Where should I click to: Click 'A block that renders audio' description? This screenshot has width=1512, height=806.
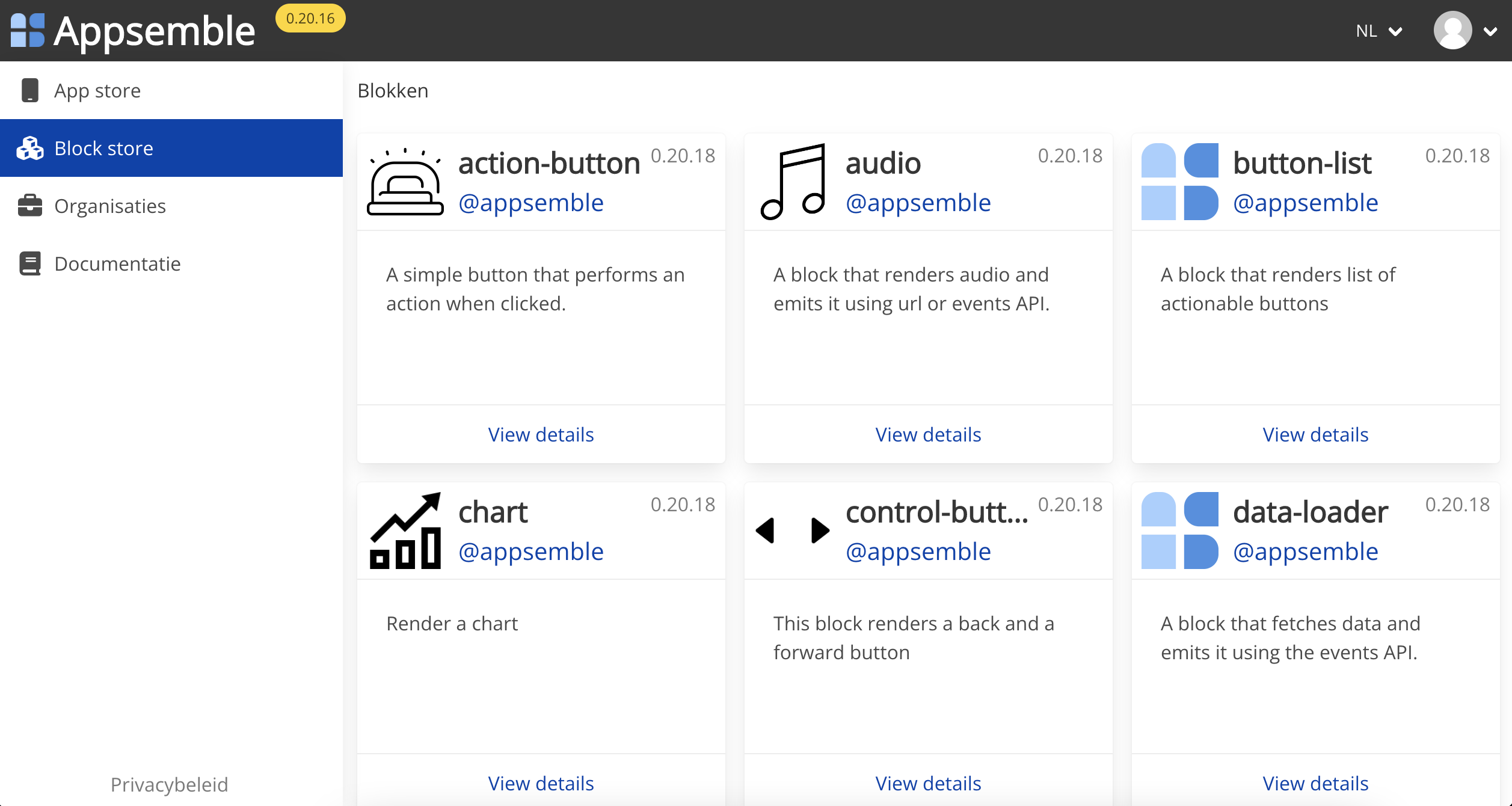click(912, 289)
